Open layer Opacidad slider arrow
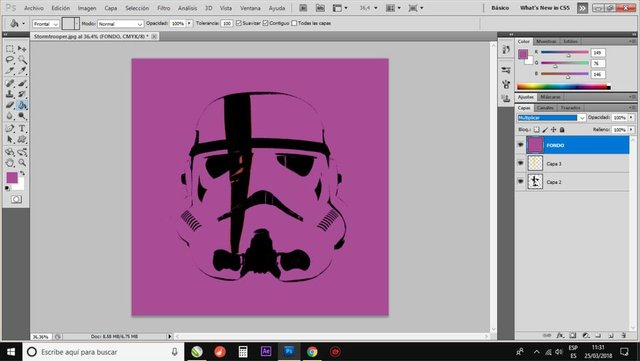Image resolution: width=640 pixels, height=361 pixels. tap(631, 118)
